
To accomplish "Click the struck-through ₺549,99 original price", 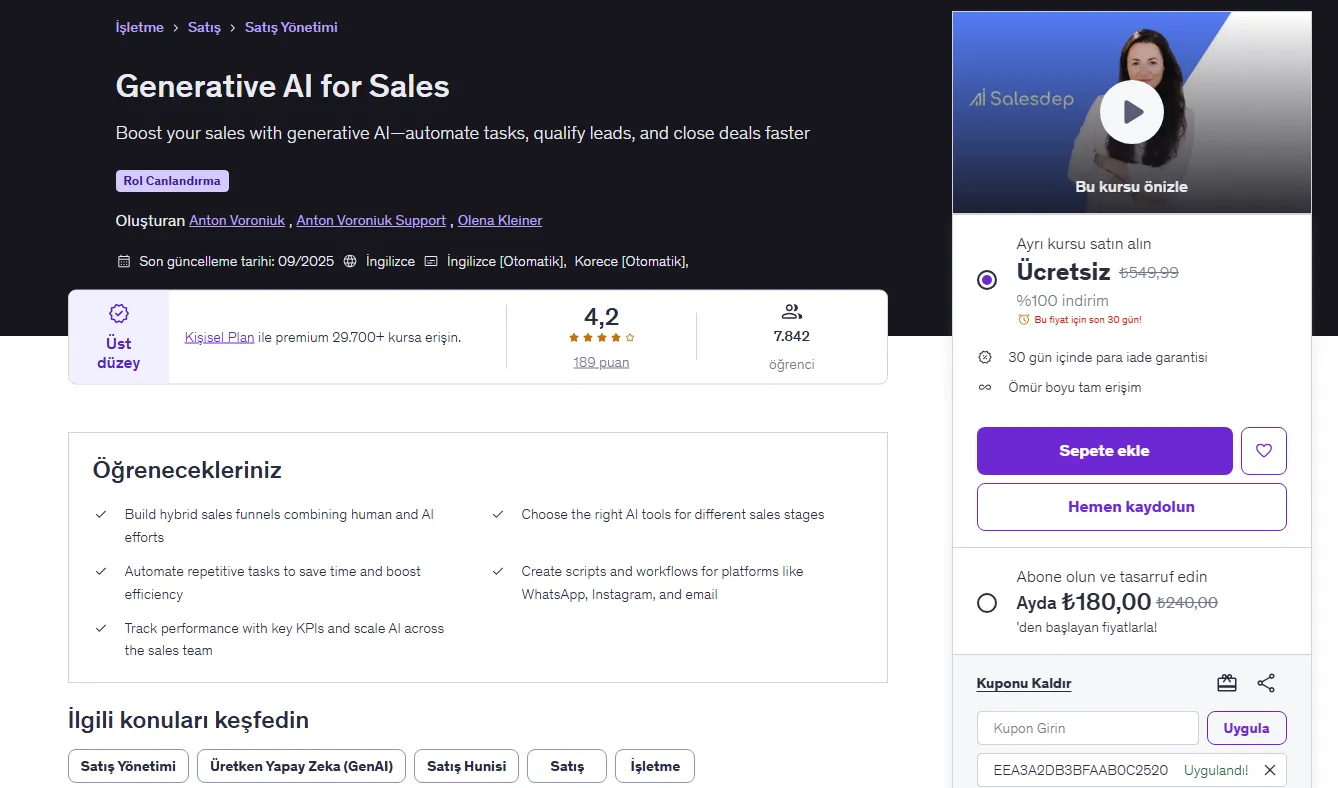I will [x=1149, y=272].
